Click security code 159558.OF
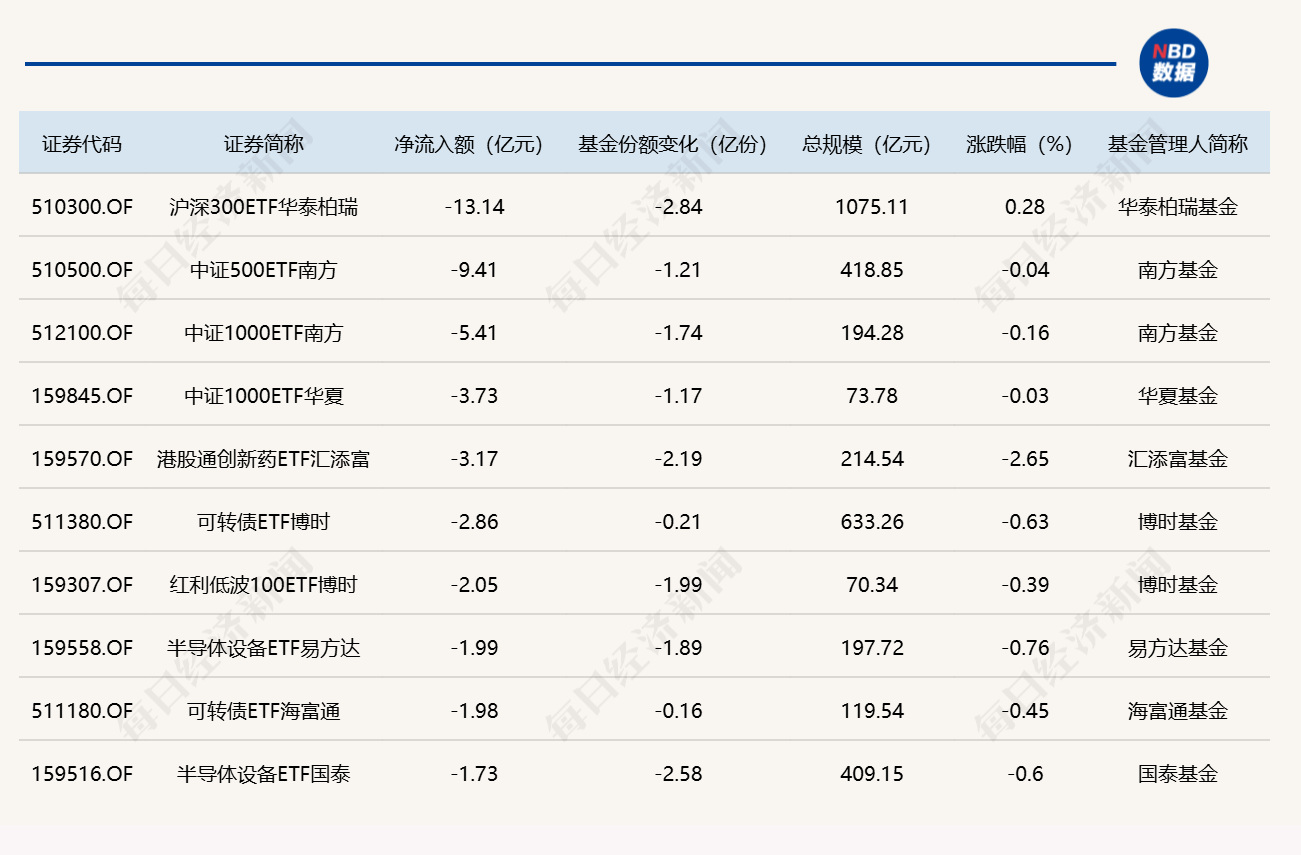Screen dimensions: 1301x855 82,648
